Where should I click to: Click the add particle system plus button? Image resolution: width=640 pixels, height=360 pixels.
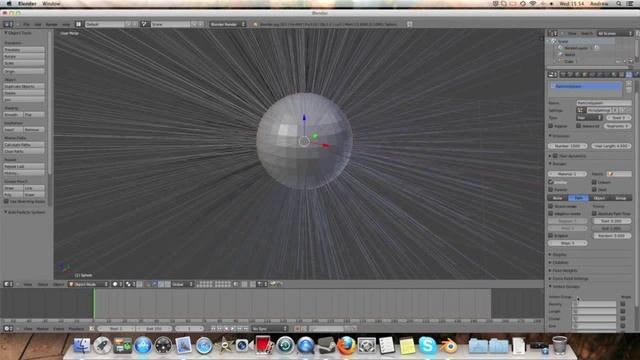629,84
